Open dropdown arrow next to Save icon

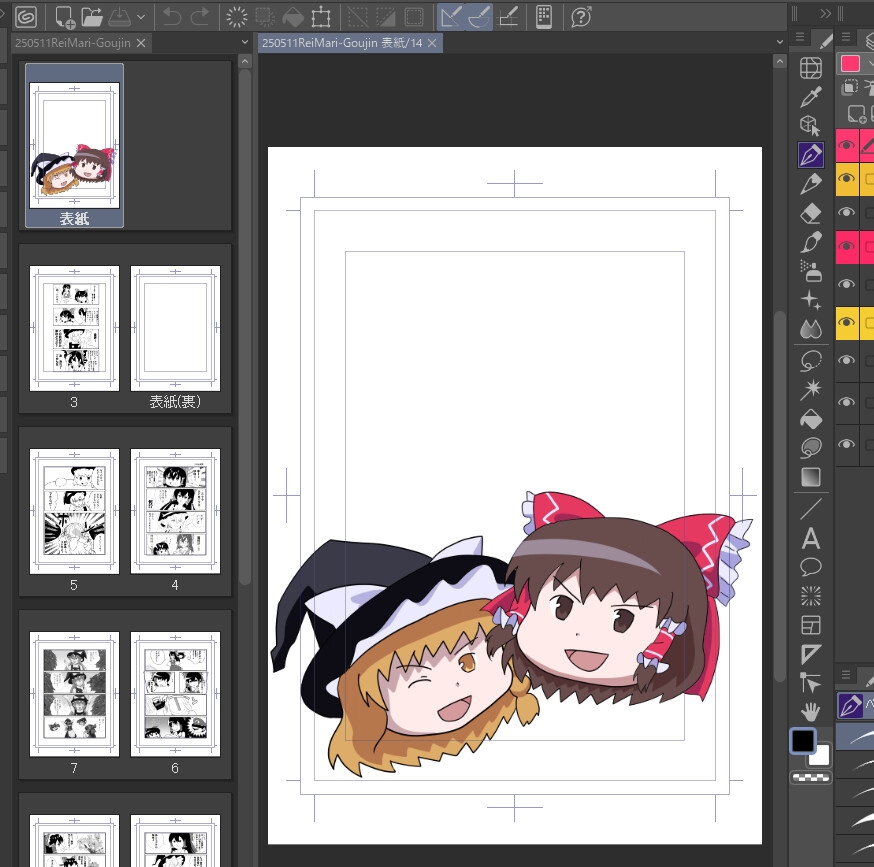pyautogui.click(x=141, y=17)
